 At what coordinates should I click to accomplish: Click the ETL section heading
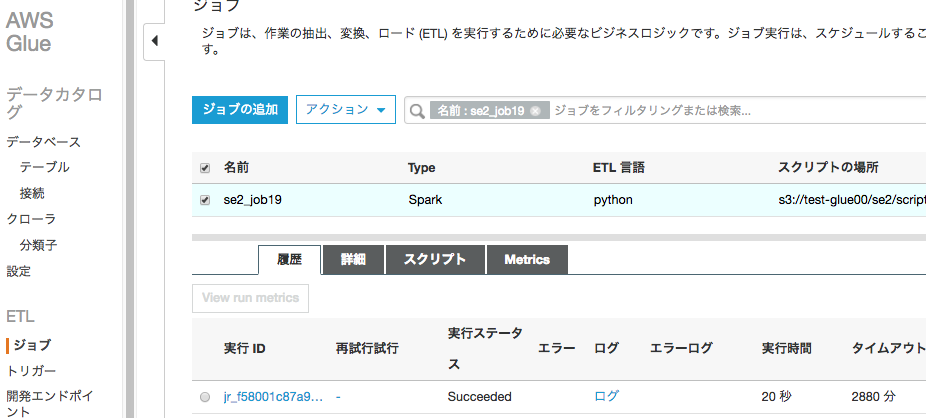(x=20, y=317)
